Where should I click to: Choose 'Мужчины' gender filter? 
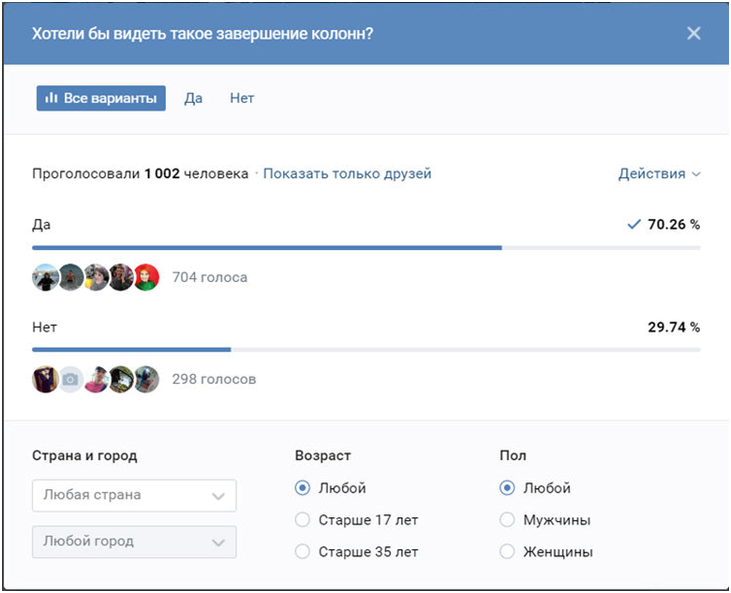(x=507, y=520)
